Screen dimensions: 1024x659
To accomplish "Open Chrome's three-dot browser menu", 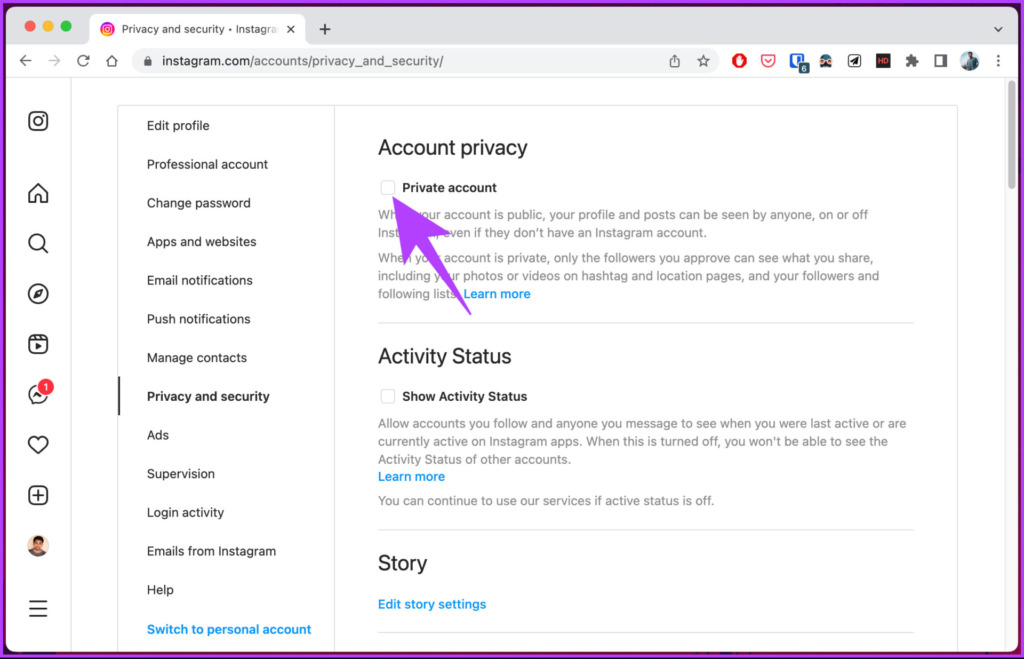I will 997,61.
